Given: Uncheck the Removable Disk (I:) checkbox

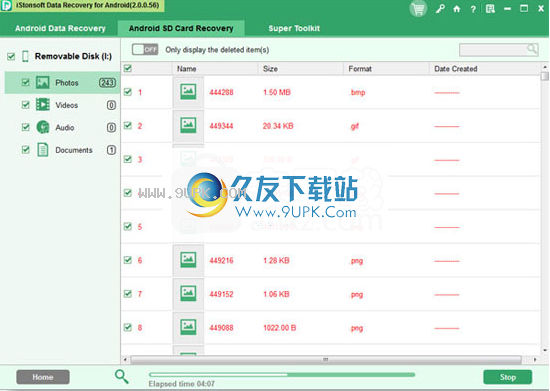Looking at the screenshot, I should pos(11,56).
